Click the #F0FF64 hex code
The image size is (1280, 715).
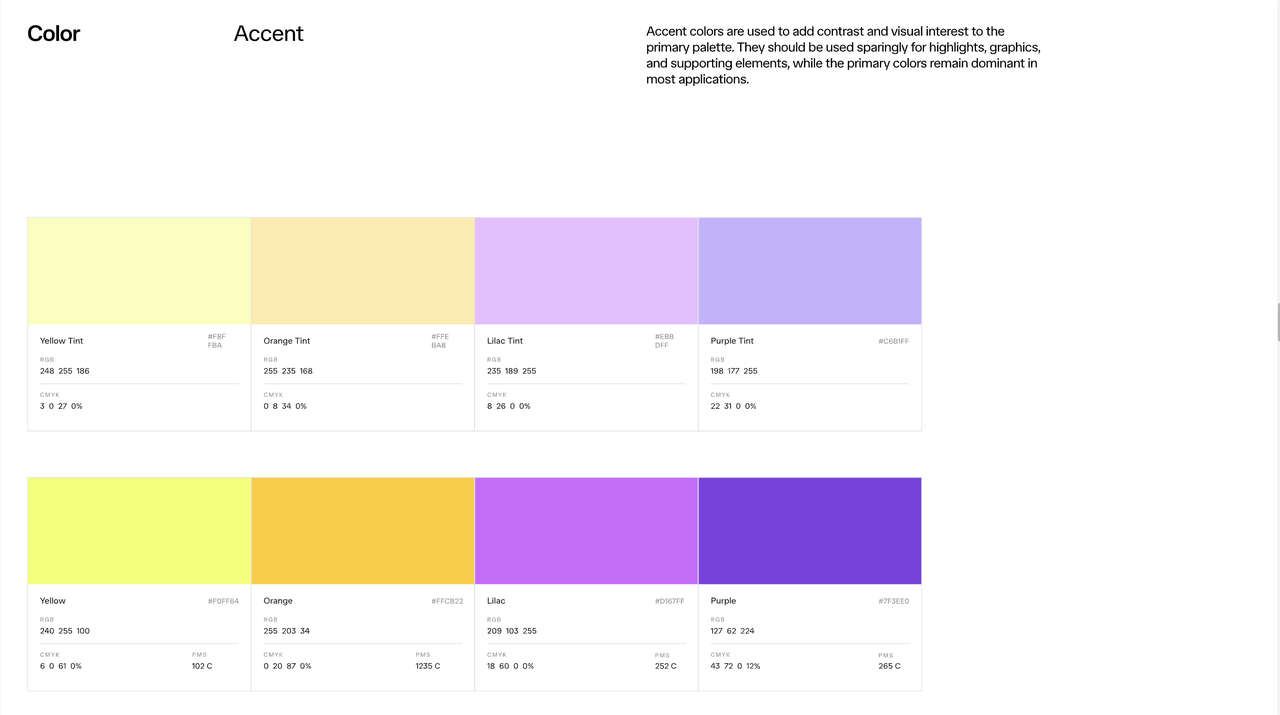tap(223, 601)
